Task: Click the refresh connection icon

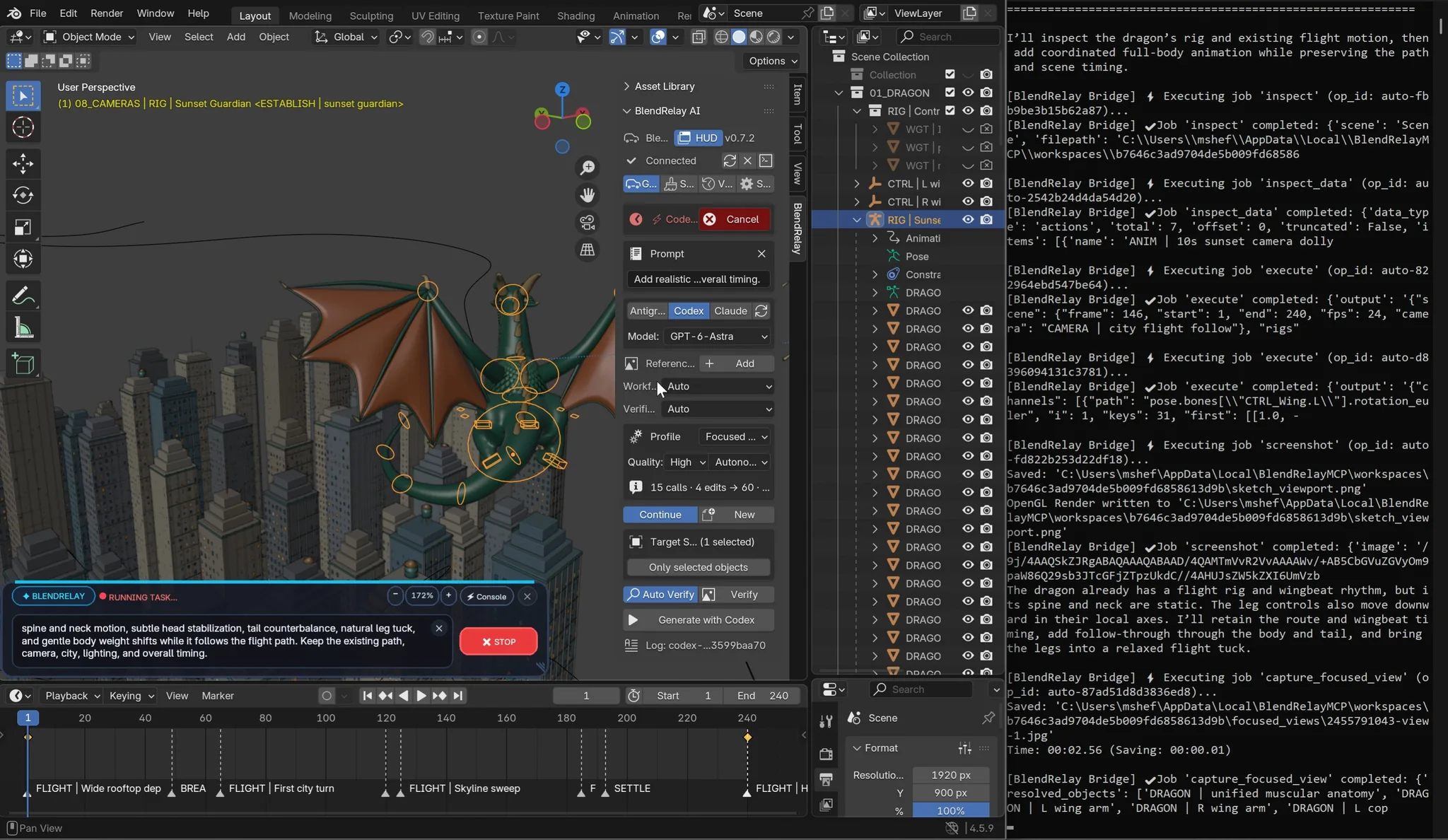Action: coord(730,161)
